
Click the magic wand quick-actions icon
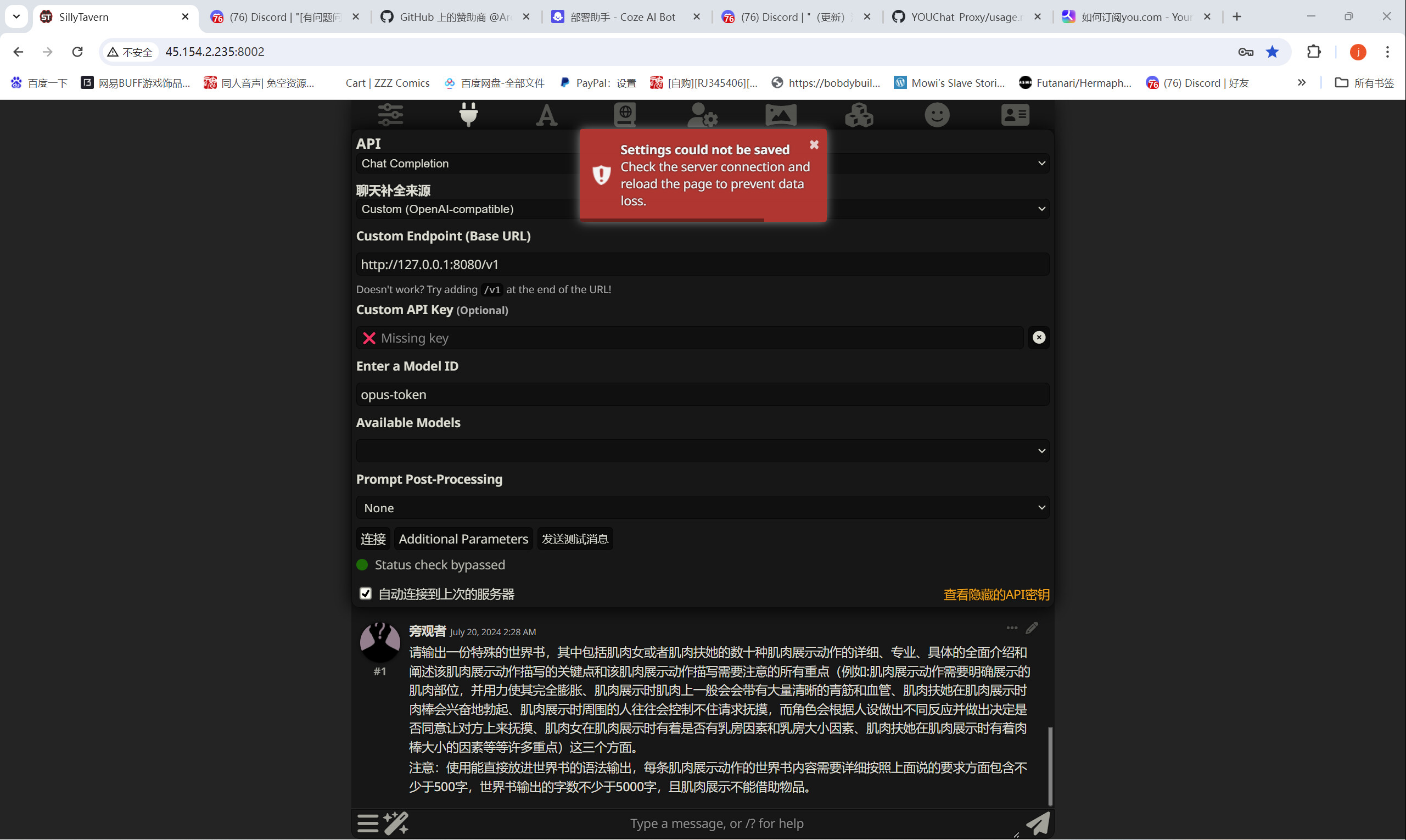click(396, 822)
